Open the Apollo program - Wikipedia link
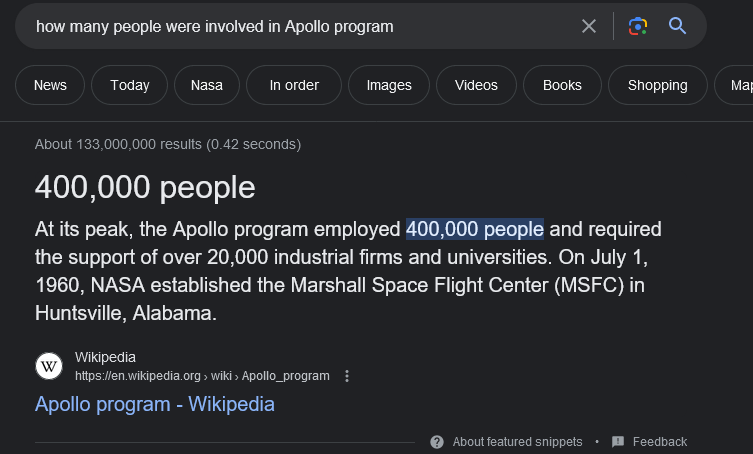Image resolution: width=753 pixels, height=454 pixels. [x=155, y=404]
